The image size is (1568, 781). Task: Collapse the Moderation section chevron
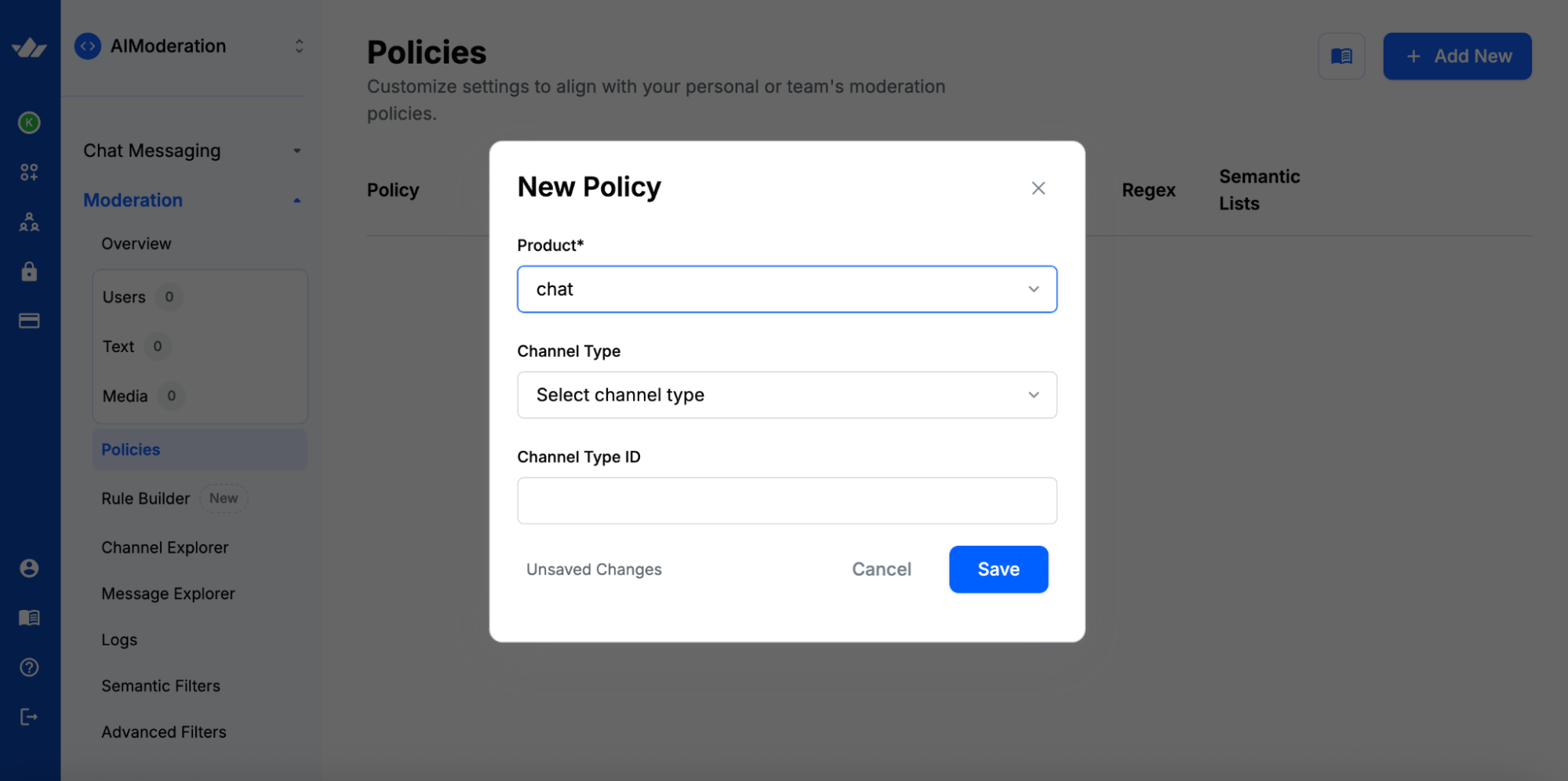(x=297, y=200)
